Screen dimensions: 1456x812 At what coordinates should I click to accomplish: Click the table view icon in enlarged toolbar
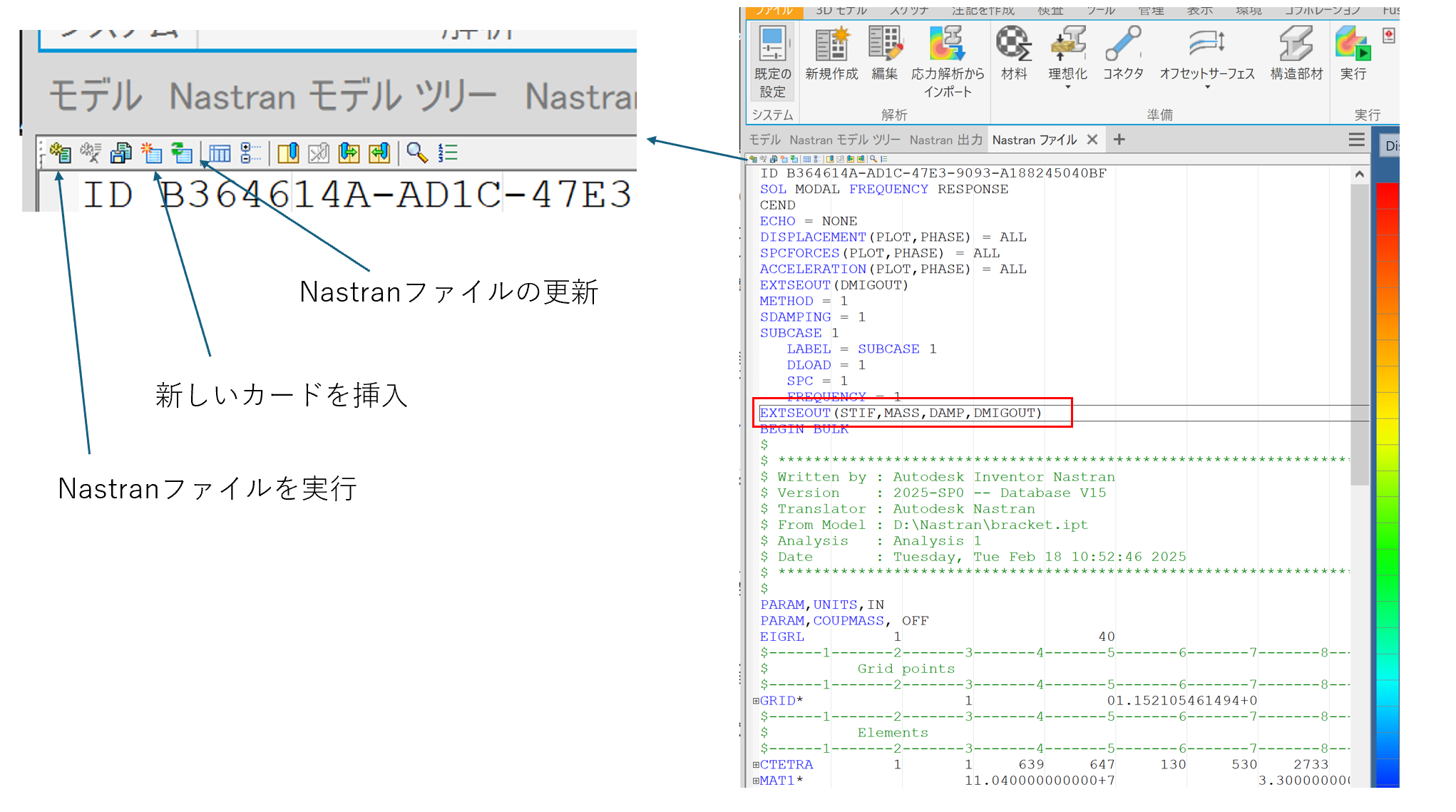(220, 153)
